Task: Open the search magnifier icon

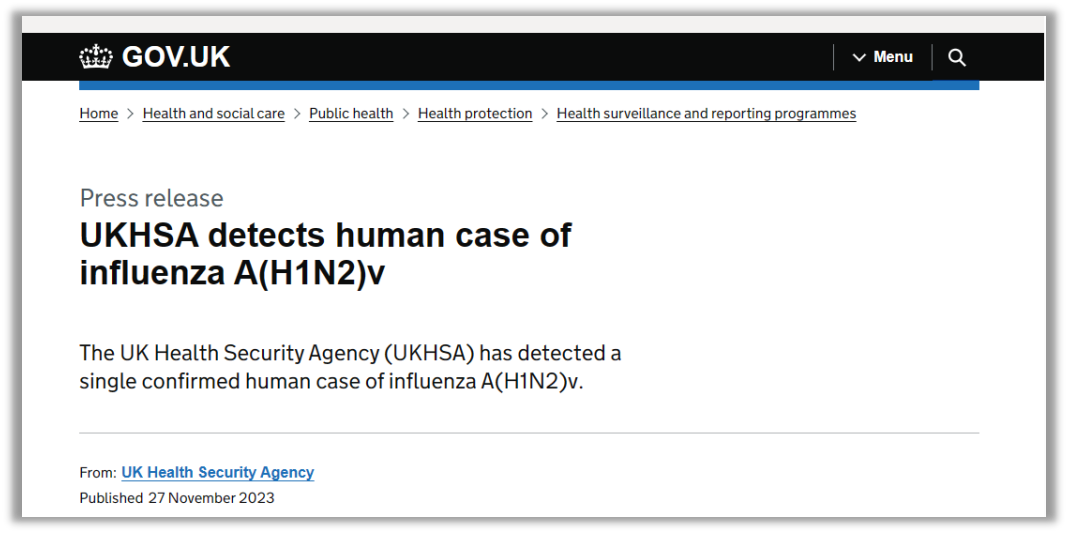Action: point(957,57)
